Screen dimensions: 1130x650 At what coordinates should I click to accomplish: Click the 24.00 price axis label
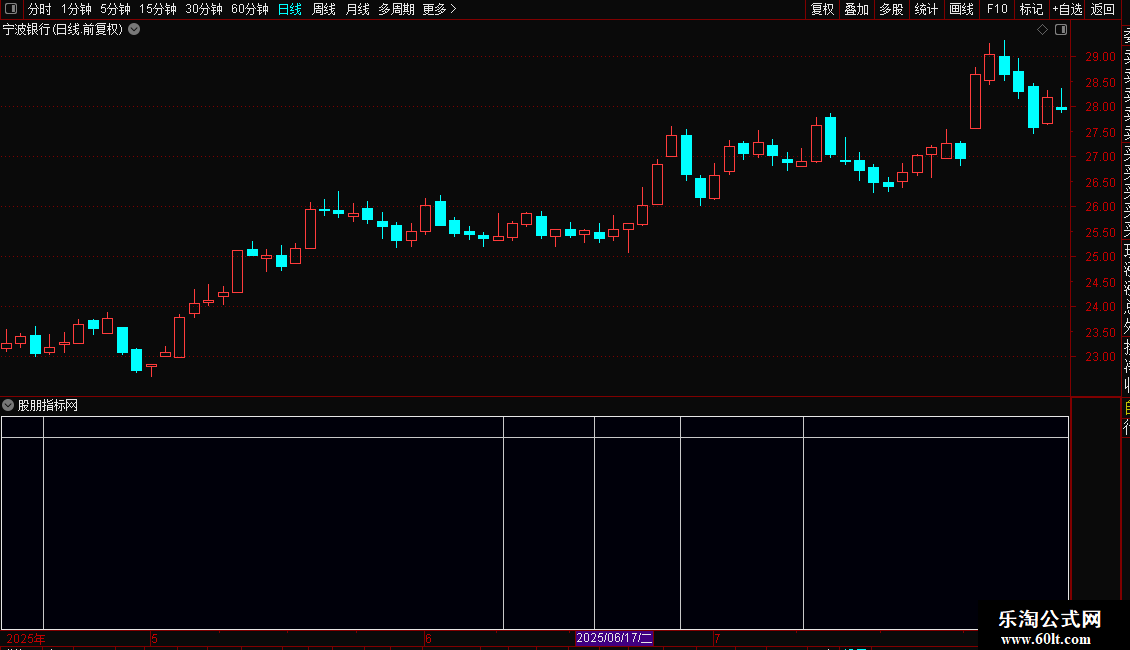click(1100, 307)
